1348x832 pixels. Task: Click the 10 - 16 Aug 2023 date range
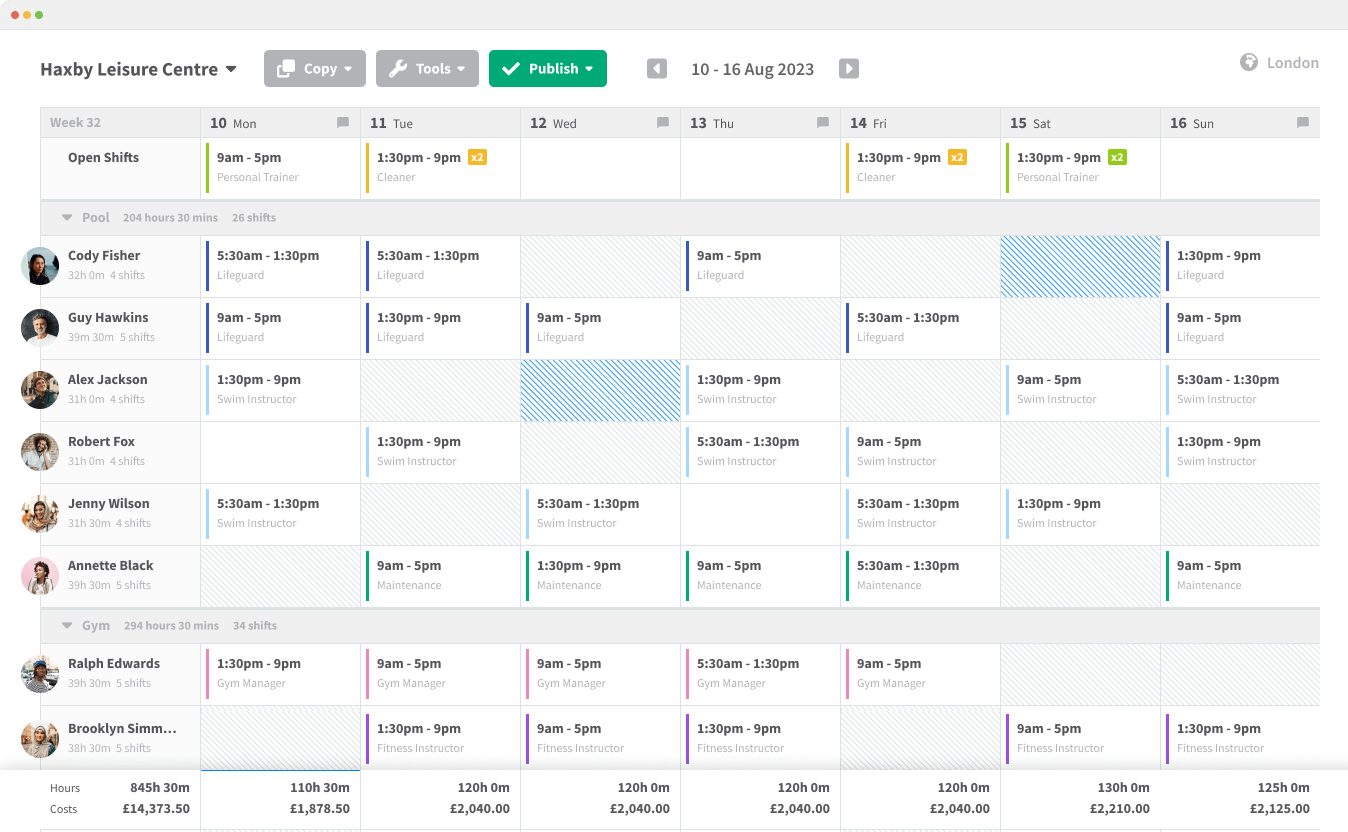752,68
